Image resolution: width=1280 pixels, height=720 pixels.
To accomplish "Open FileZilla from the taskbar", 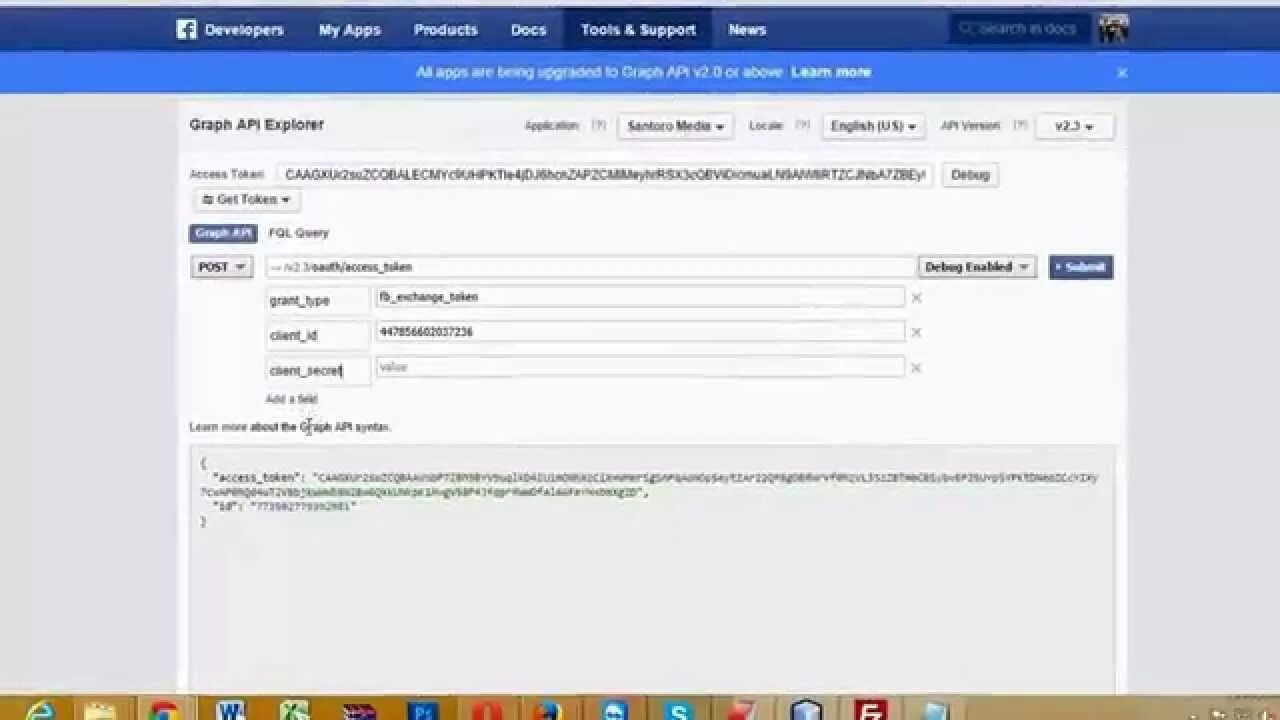I will (871, 709).
